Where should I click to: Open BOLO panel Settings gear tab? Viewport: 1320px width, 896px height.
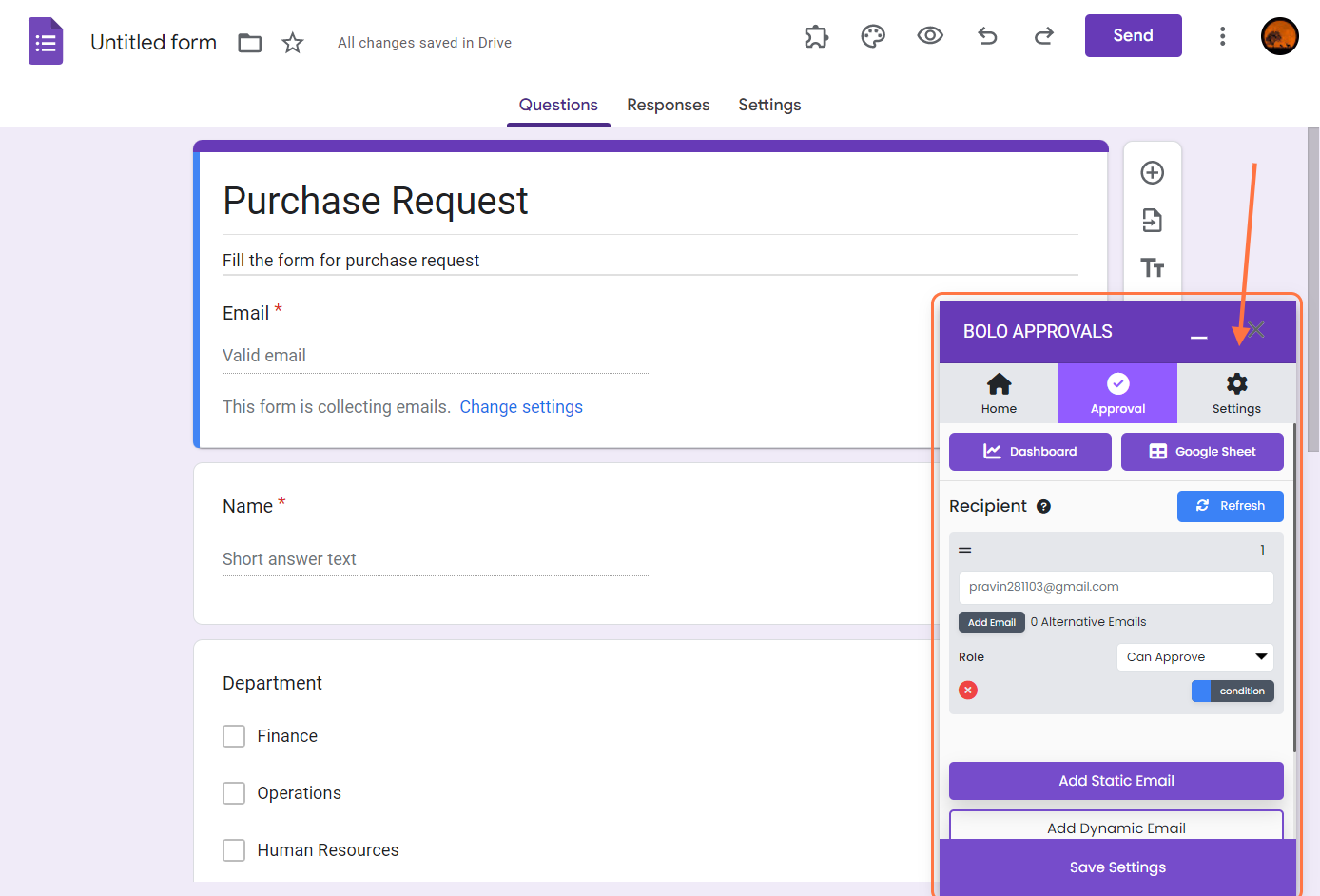[1236, 394]
